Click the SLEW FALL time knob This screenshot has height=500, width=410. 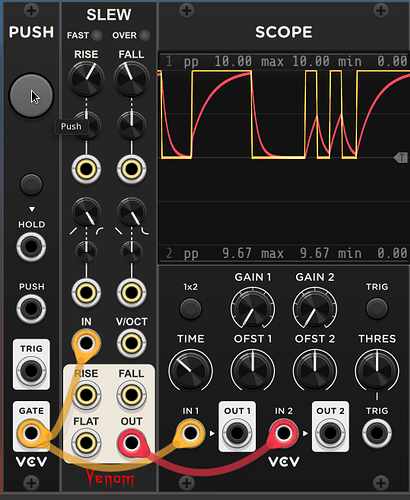click(131, 79)
